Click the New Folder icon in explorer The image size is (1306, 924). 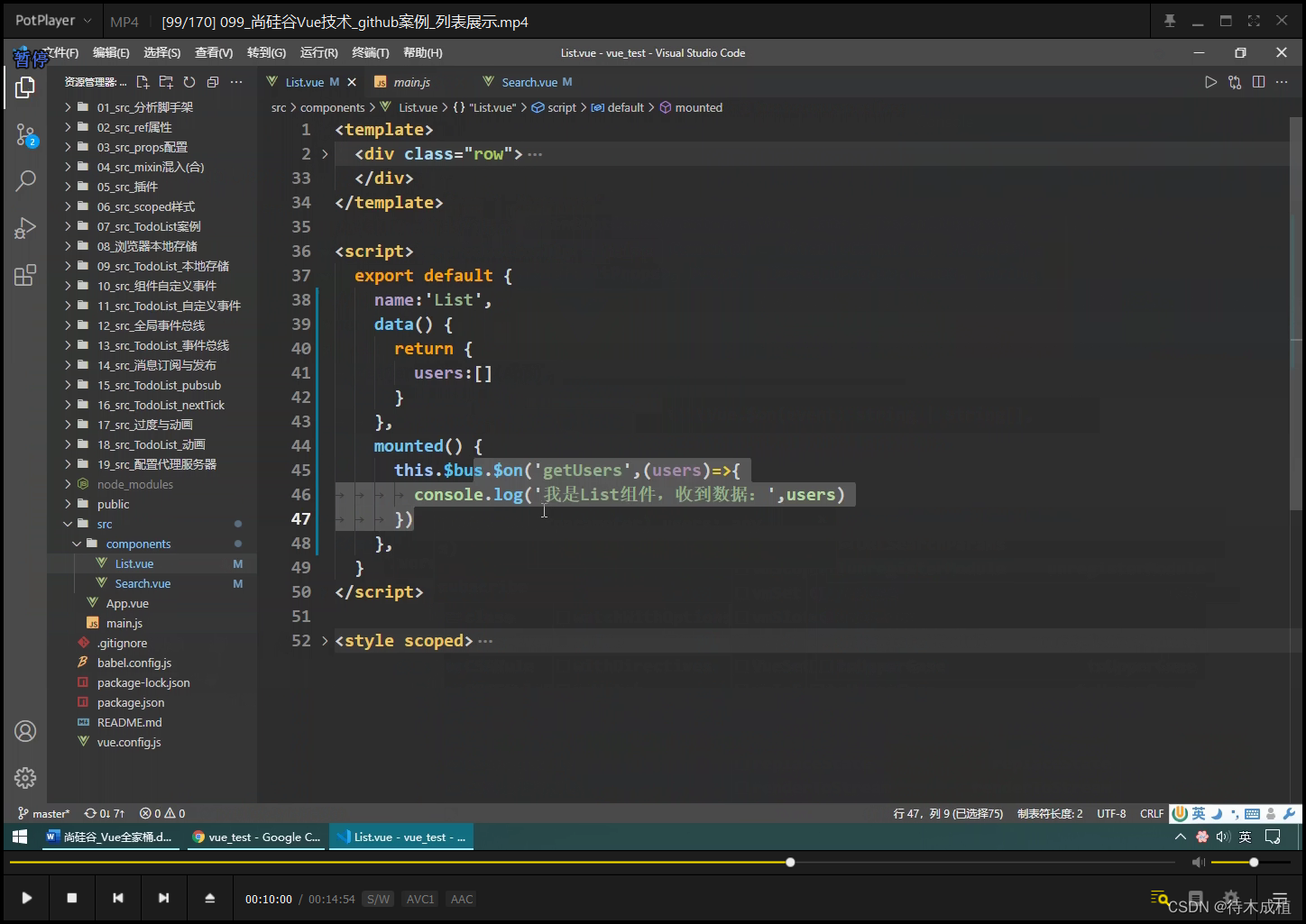(166, 82)
